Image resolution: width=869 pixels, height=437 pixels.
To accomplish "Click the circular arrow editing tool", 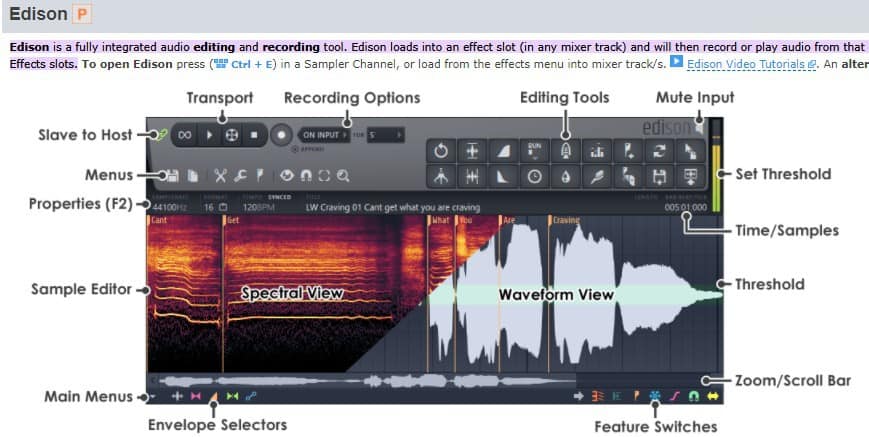I will pos(441,150).
